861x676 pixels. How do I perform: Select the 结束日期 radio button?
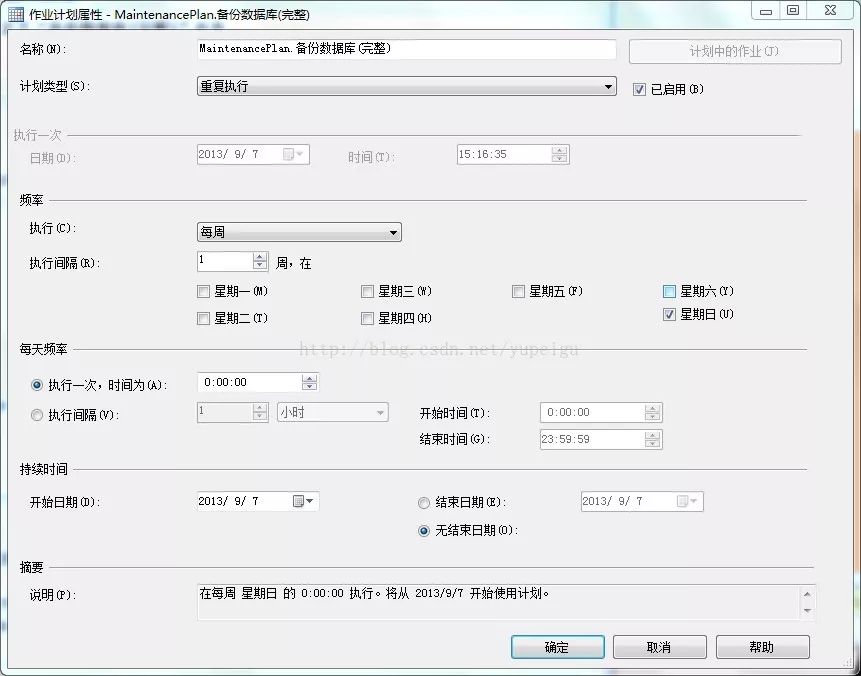(x=424, y=502)
